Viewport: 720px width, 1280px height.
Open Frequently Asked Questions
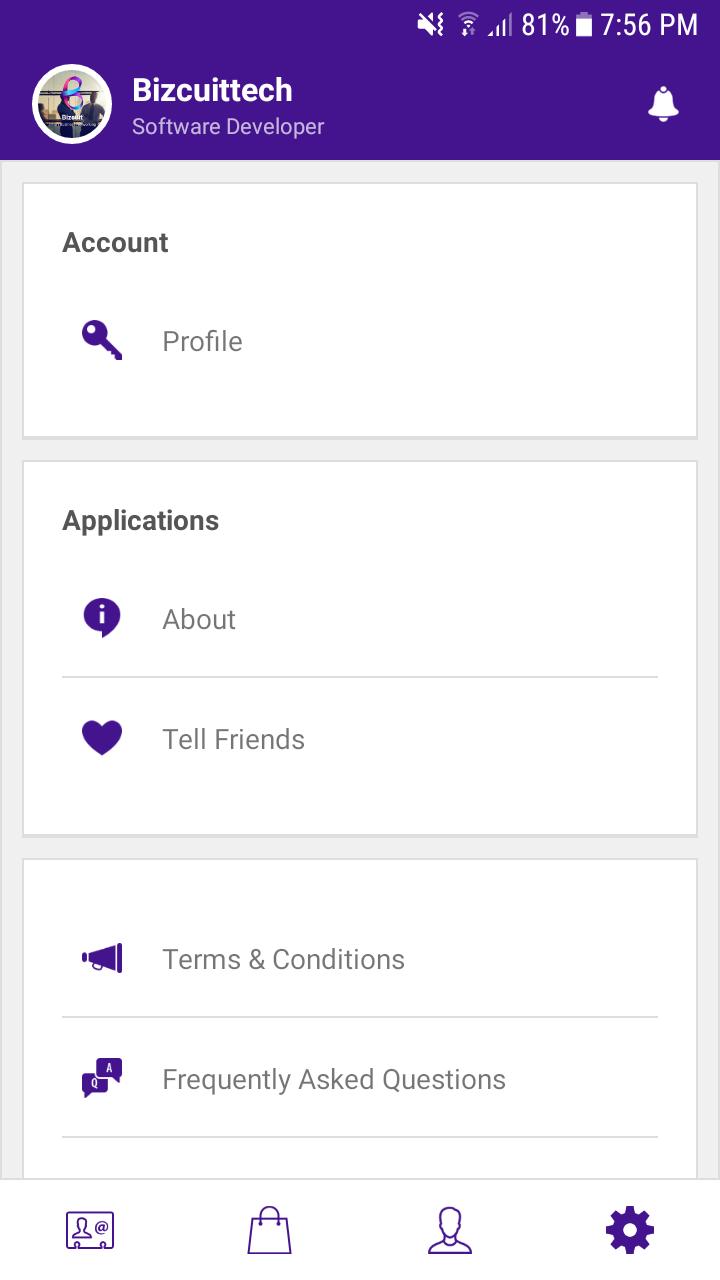click(360, 1079)
